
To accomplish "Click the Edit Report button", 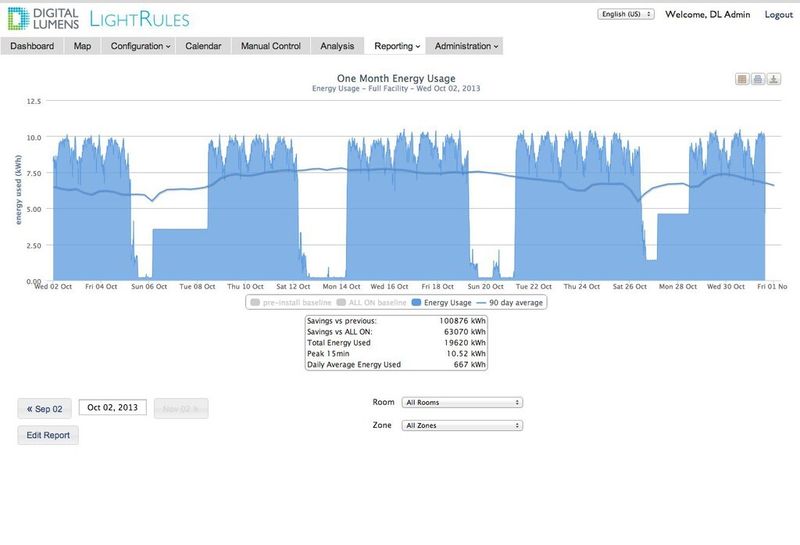I will click(x=48, y=435).
